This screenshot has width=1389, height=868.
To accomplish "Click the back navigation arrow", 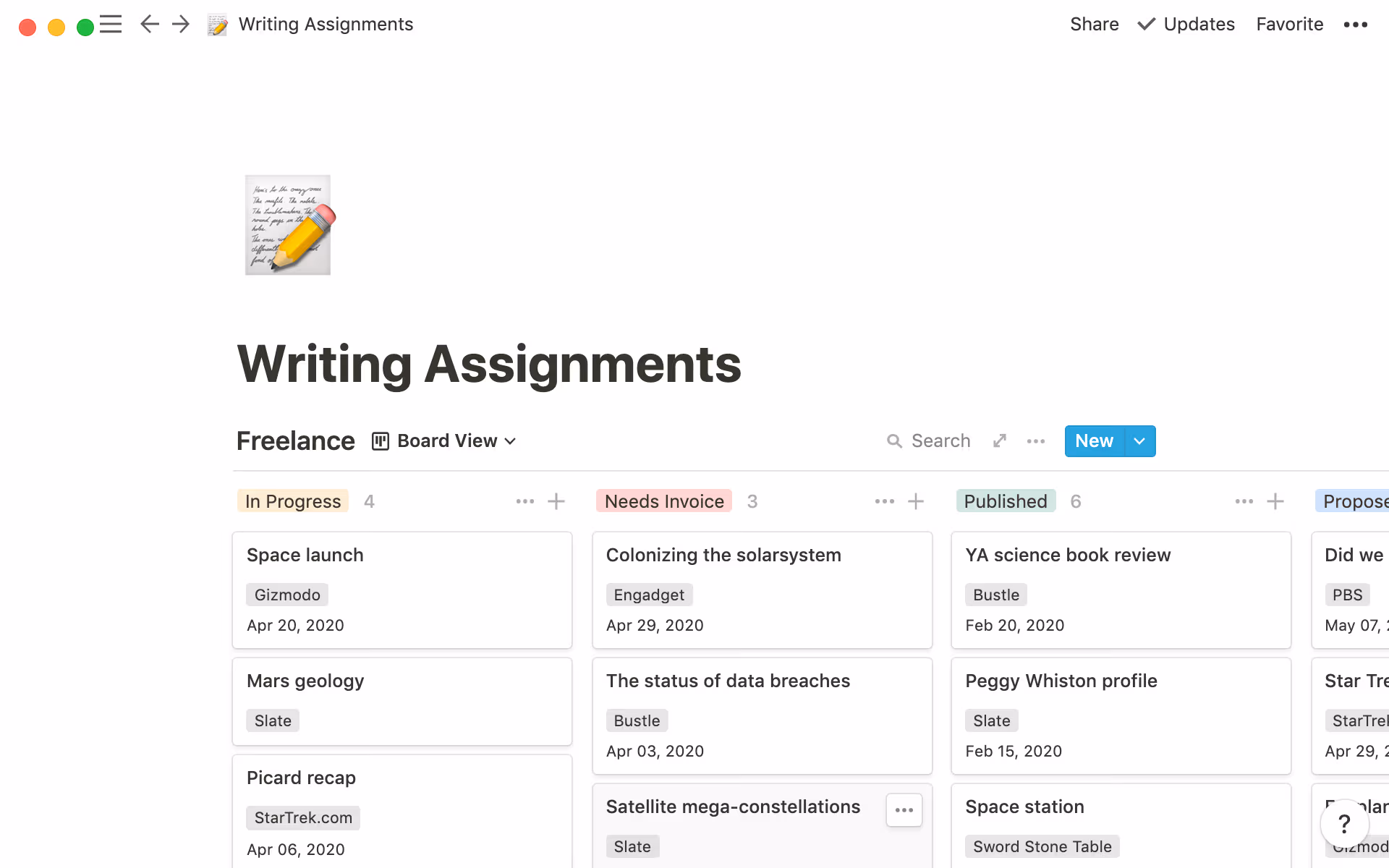I will (x=149, y=24).
